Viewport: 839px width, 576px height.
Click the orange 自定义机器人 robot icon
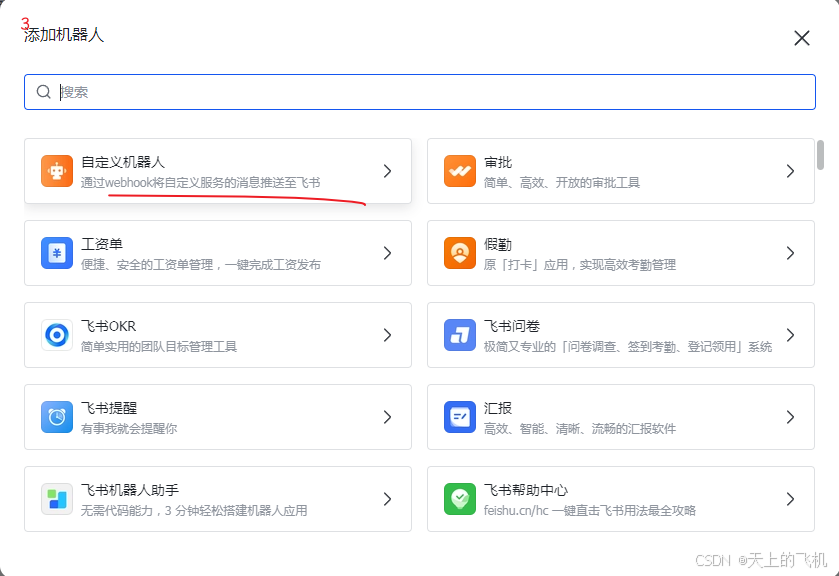[x=57, y=171]
